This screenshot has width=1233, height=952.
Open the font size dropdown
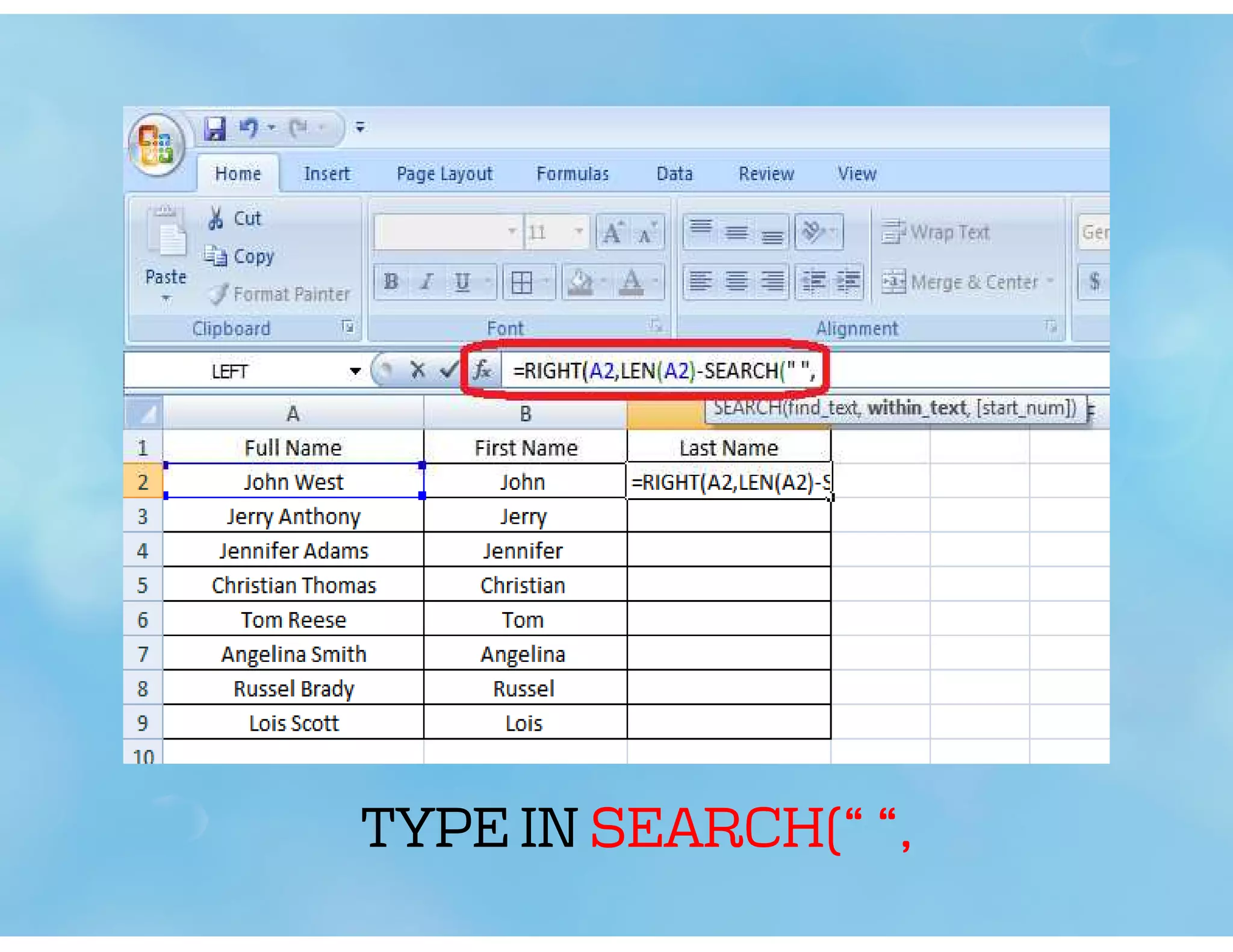(x=579, y=232)
